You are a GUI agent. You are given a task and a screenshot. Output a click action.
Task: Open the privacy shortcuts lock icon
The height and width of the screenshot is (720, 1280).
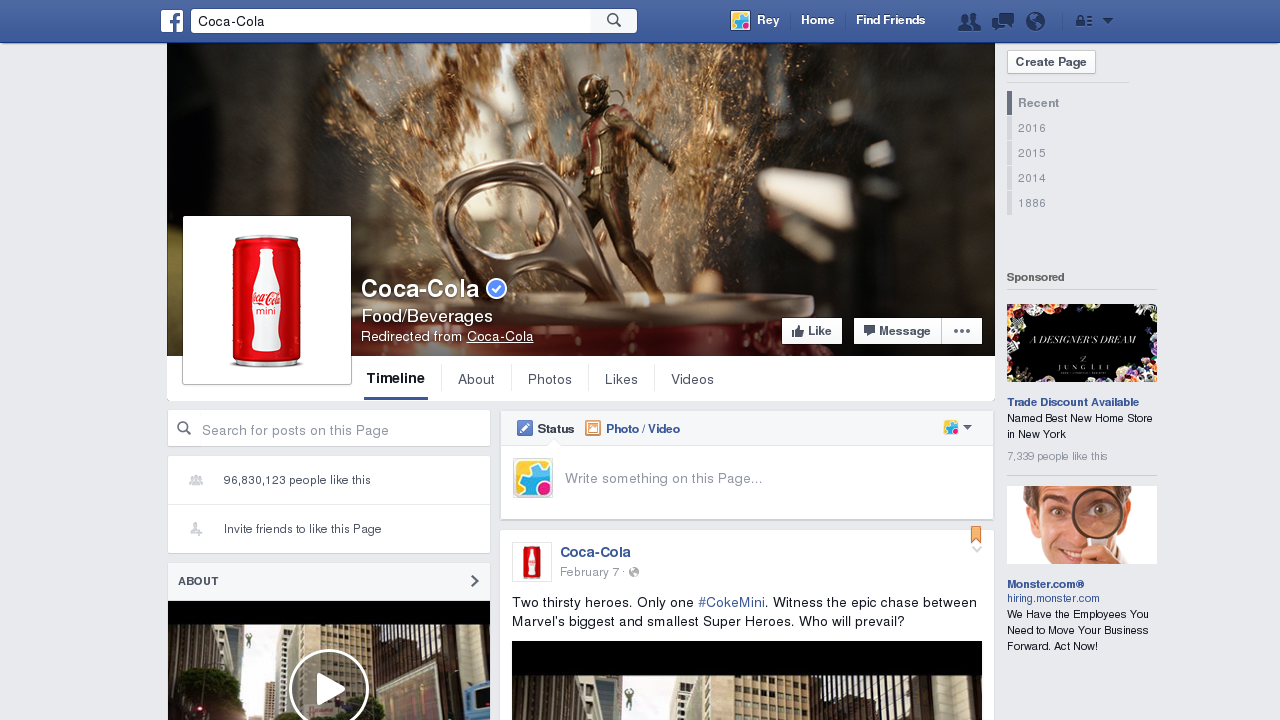1084,21
